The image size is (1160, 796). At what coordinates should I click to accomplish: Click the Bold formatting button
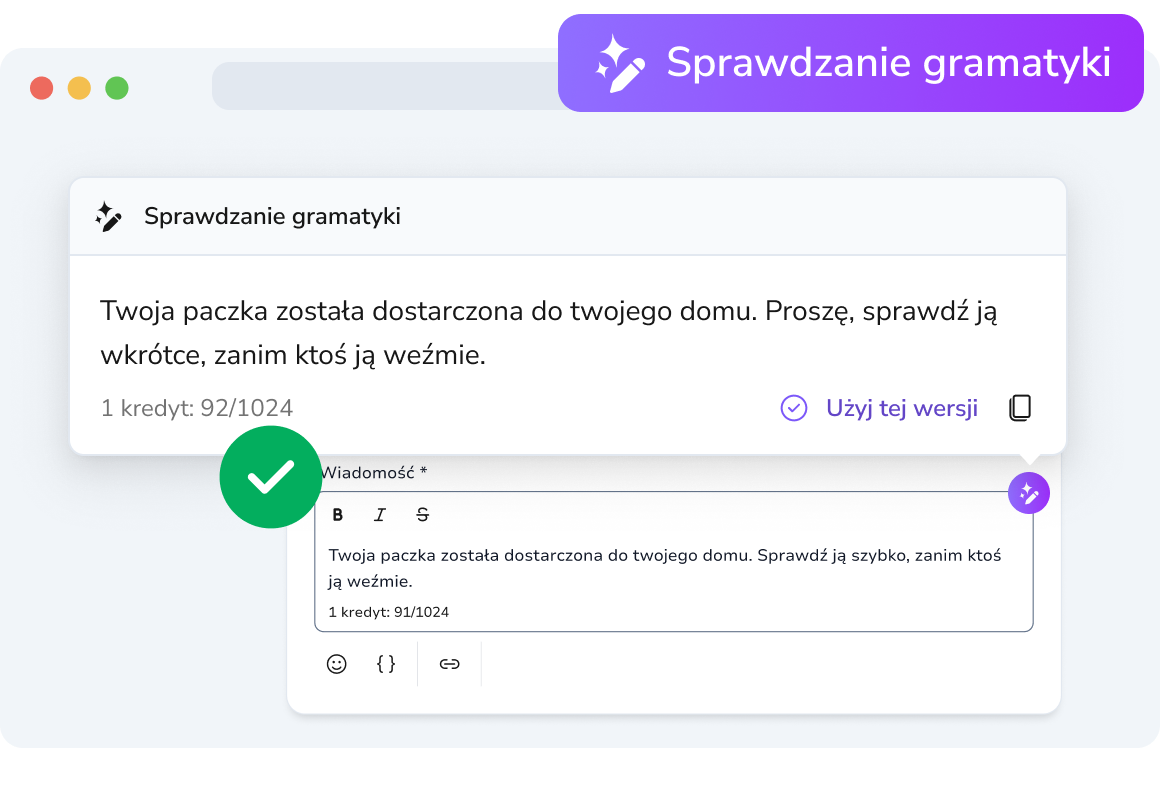(337, 515)
